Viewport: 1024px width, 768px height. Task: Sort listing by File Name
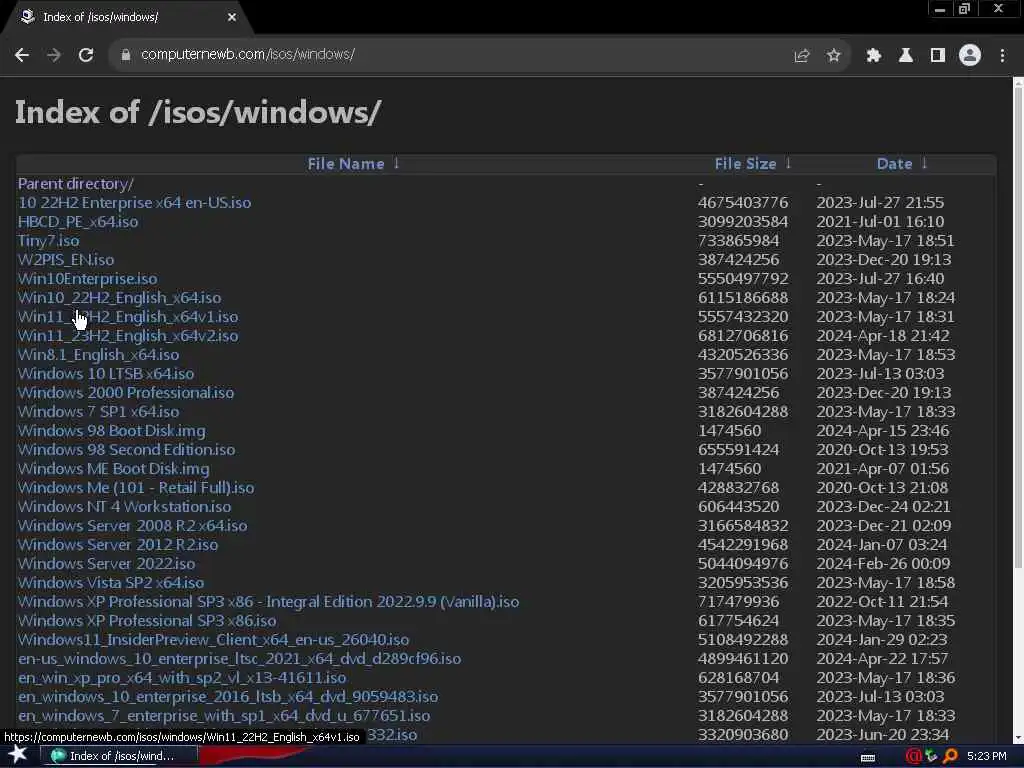346,164
